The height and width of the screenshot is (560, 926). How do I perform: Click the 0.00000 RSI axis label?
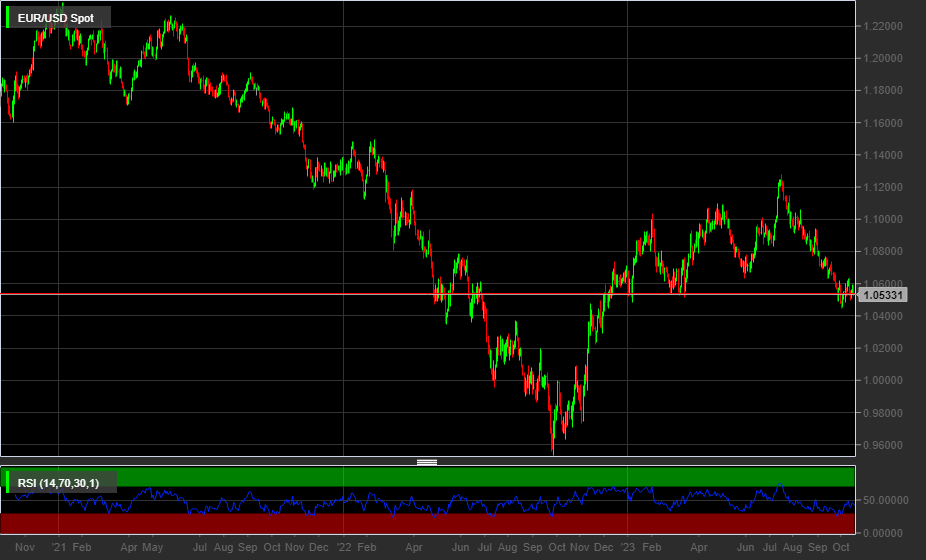pyautogui.click(x=882, y=532)
